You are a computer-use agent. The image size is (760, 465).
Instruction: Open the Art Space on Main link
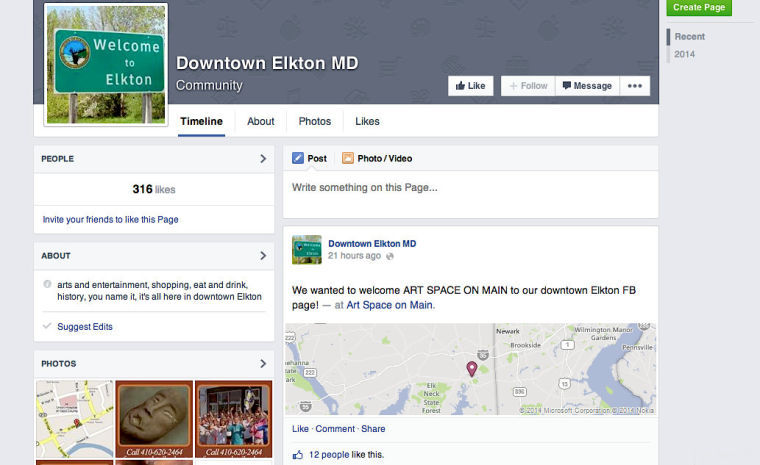click(x=390, y=305)
